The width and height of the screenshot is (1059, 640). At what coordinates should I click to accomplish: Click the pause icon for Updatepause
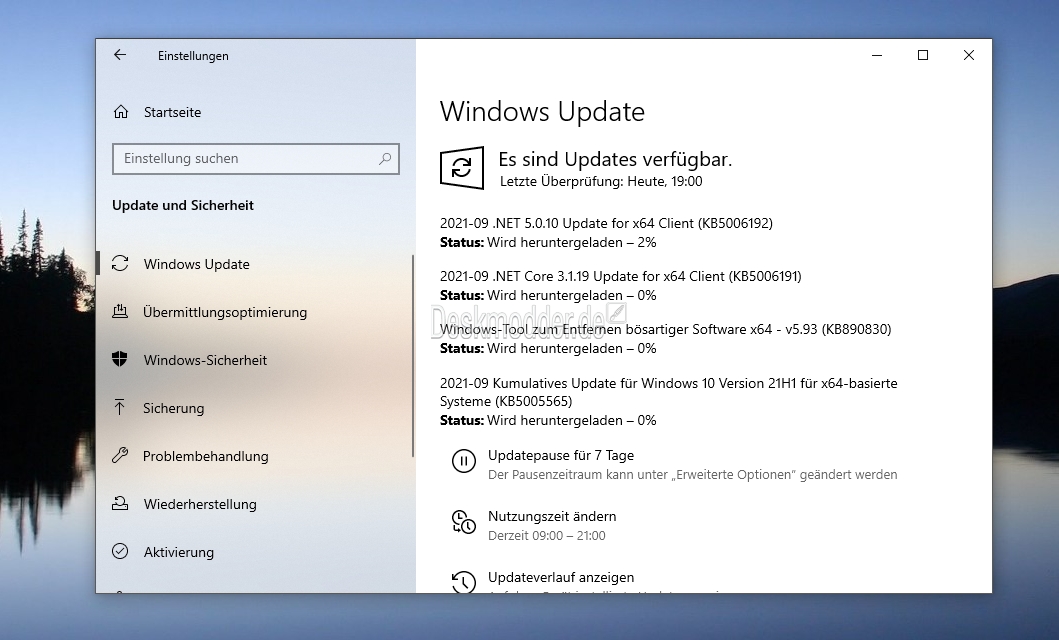(x=464, y=462)
